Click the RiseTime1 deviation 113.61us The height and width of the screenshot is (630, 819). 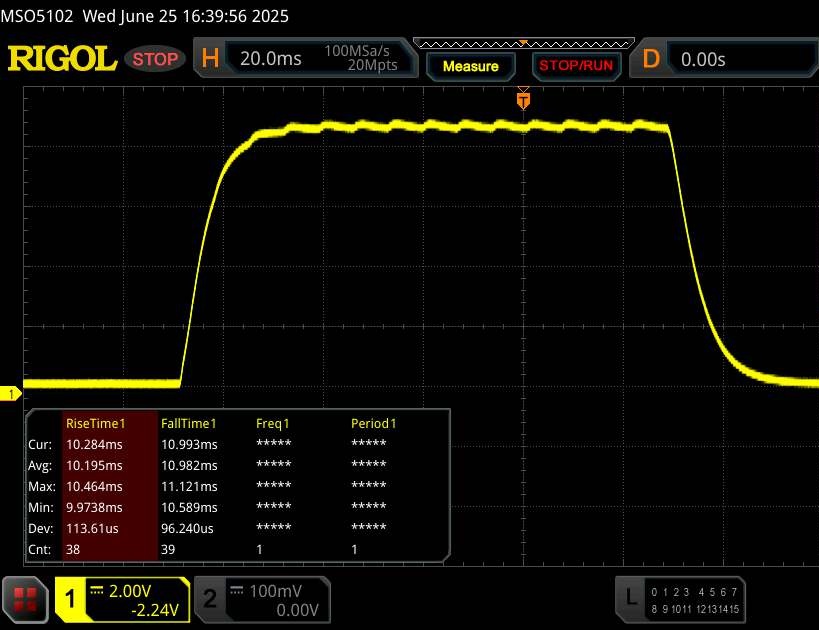tap(92, 528)
